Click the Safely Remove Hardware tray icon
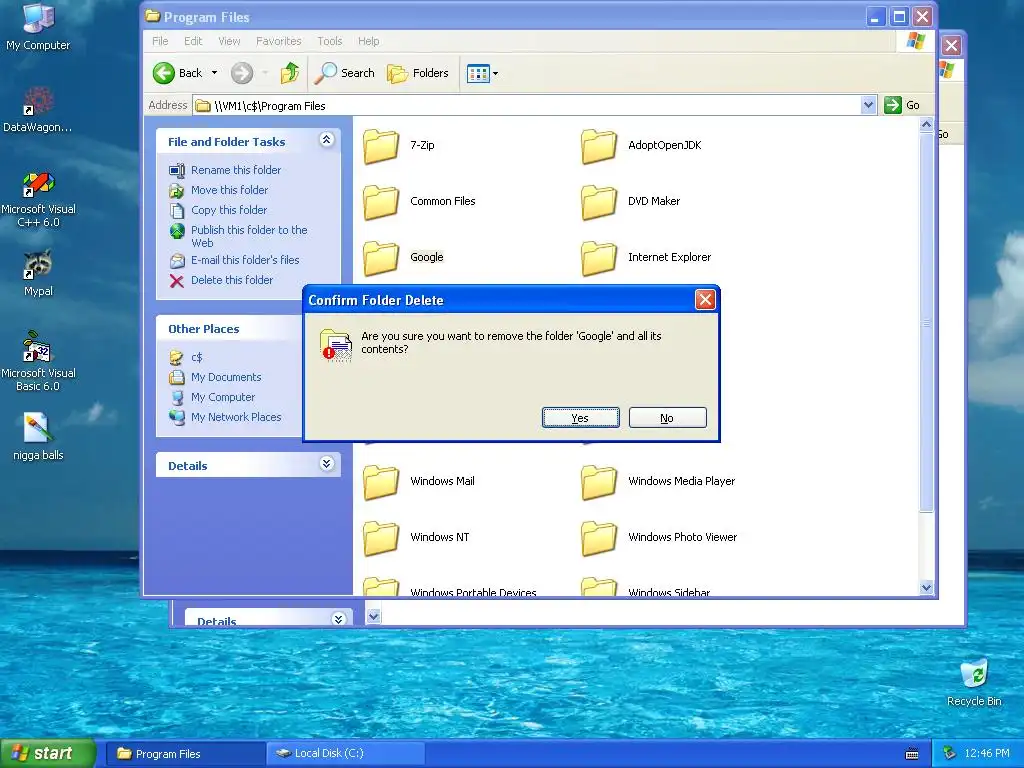1024x768 pixels. pyautogui.click(x=950, y=753)
